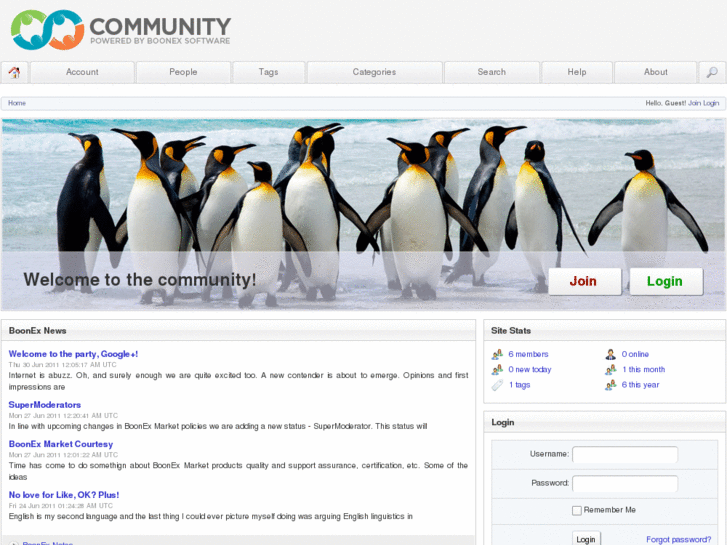Click 'Welcome to the community!' banner text
The image size is (727, 545).
coord(140,280)
